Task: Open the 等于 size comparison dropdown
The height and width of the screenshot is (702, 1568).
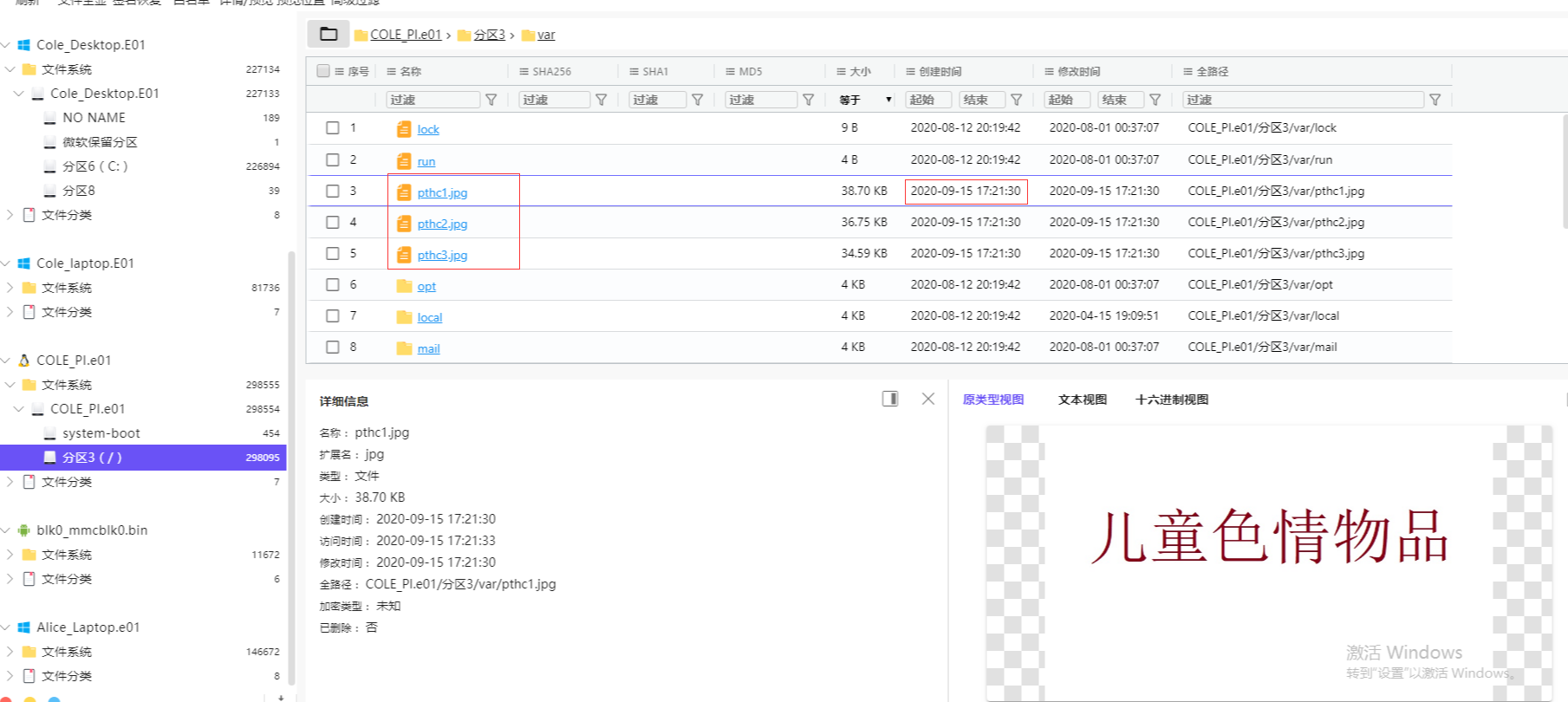Action: pyautogui.click(x=865, y=100)
